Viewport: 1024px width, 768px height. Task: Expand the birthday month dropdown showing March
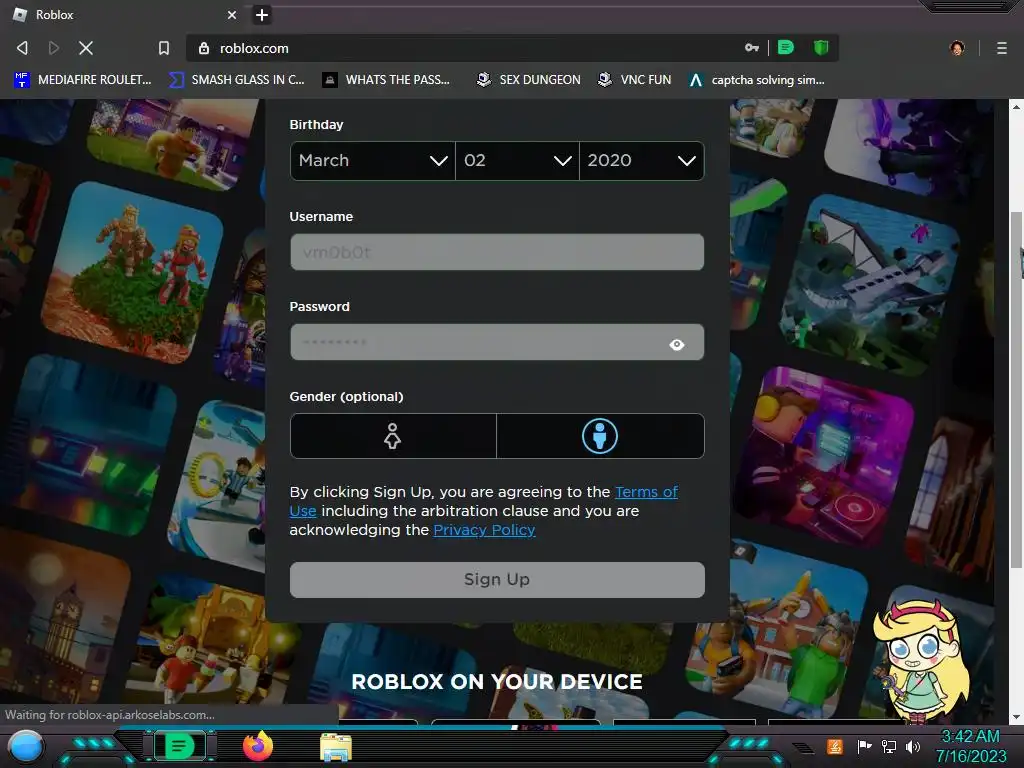click(372, 161)
